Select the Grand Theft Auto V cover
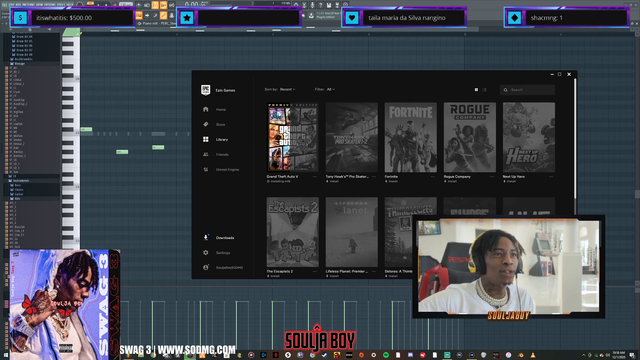The width and height of the screenshot is (640, 360). point(293,137)
